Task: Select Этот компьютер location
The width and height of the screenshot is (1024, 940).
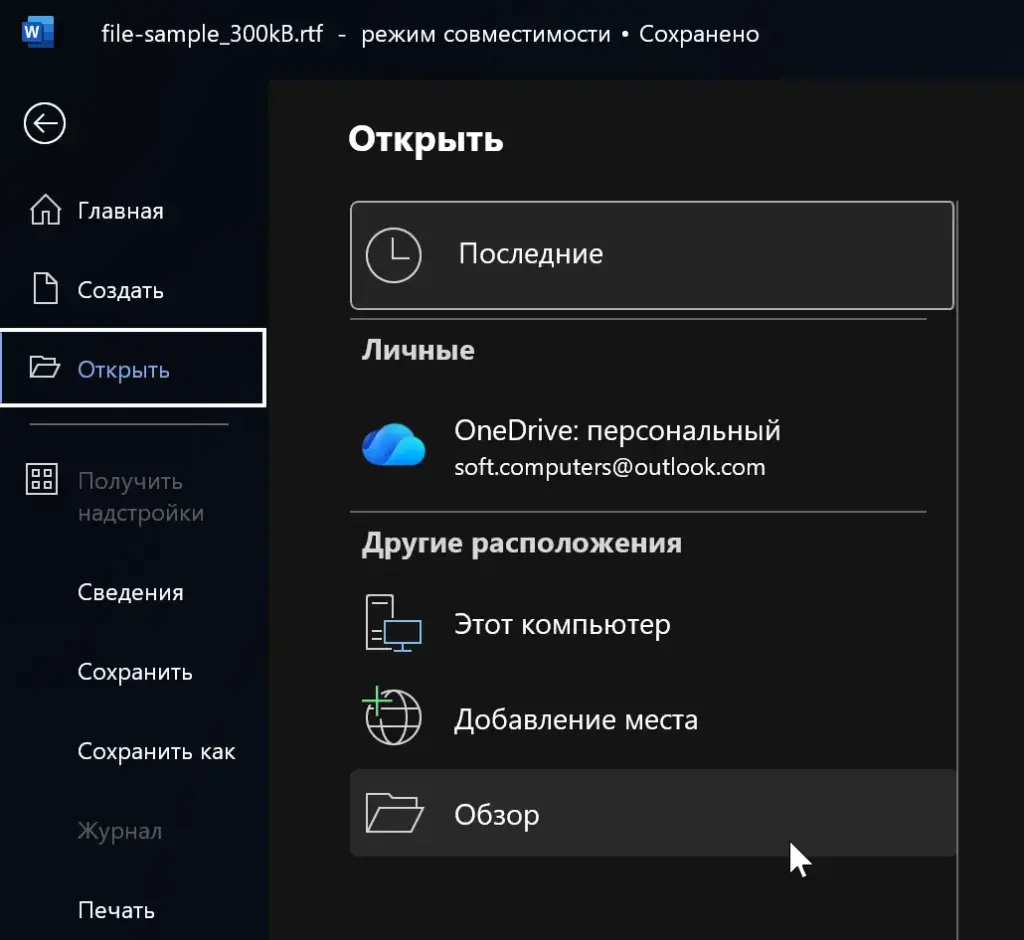Action: [652, 624]
